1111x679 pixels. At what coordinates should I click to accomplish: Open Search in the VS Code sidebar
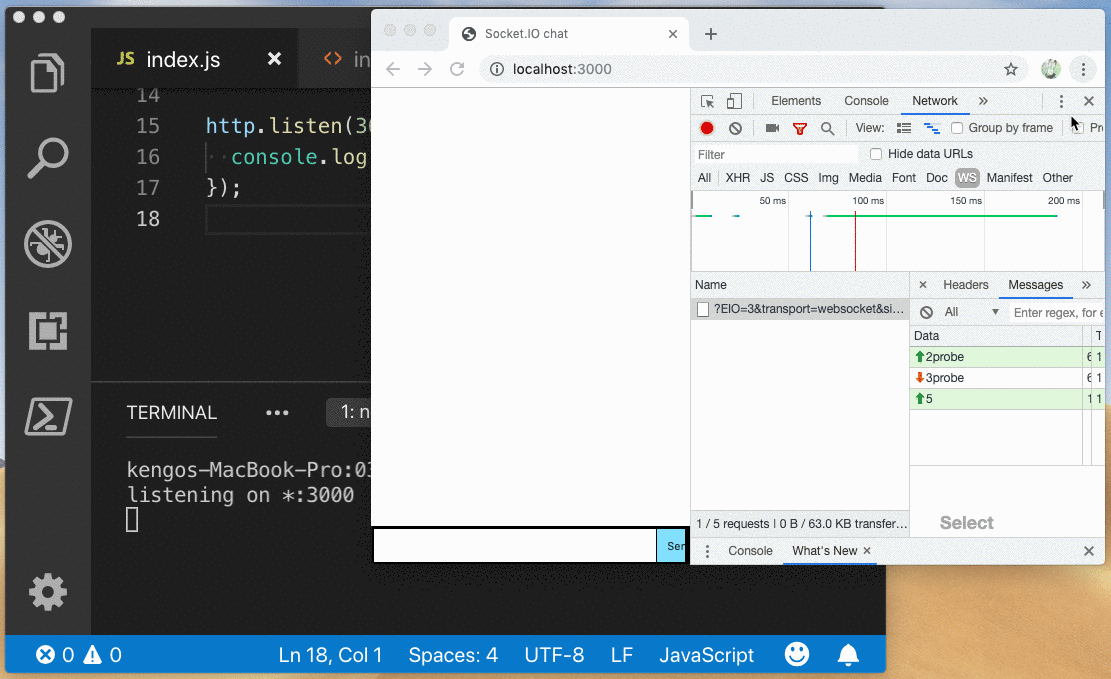click(47, 158)
